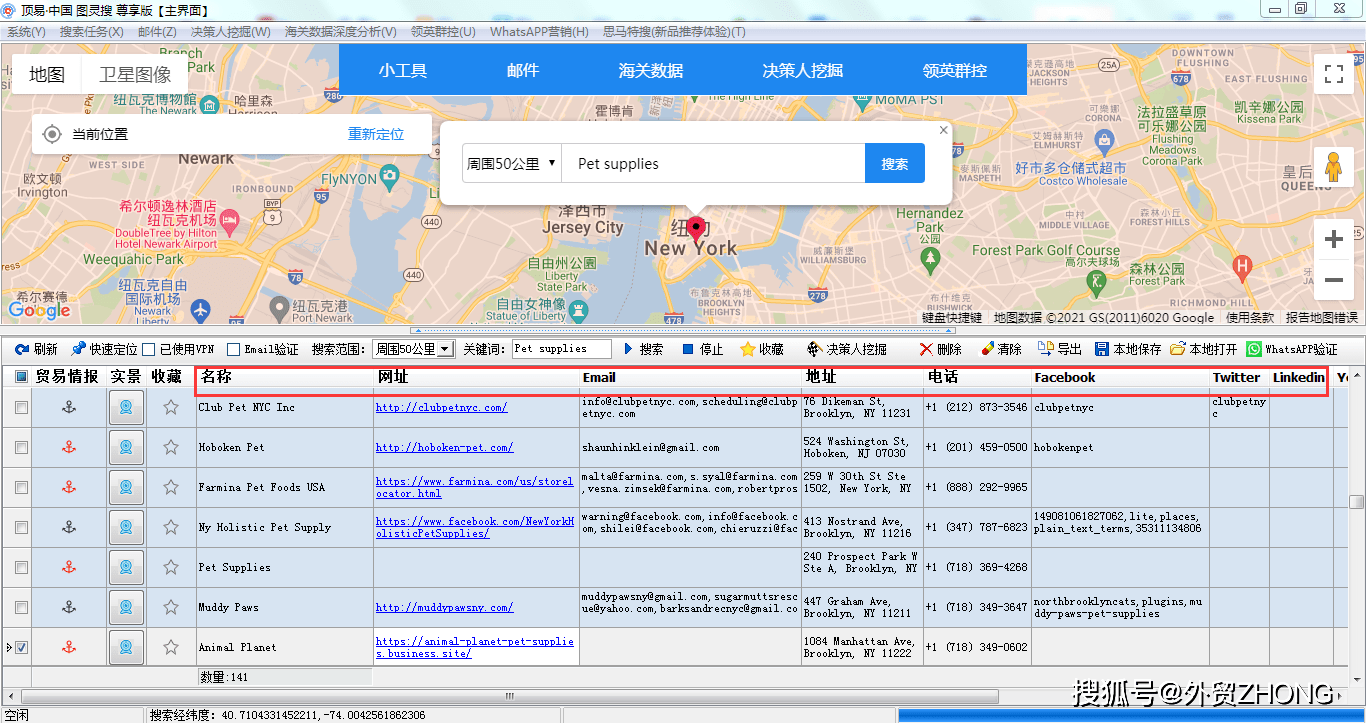Open the Street View pegman on the map
Screen dimensions: 1366x723
point(1333,167)
